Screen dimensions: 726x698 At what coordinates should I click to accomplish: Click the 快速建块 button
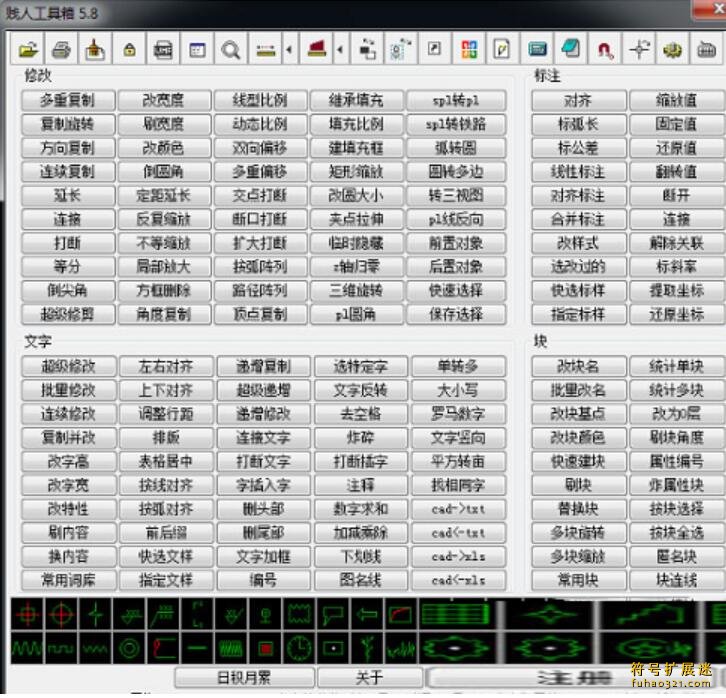pos(579,461)
